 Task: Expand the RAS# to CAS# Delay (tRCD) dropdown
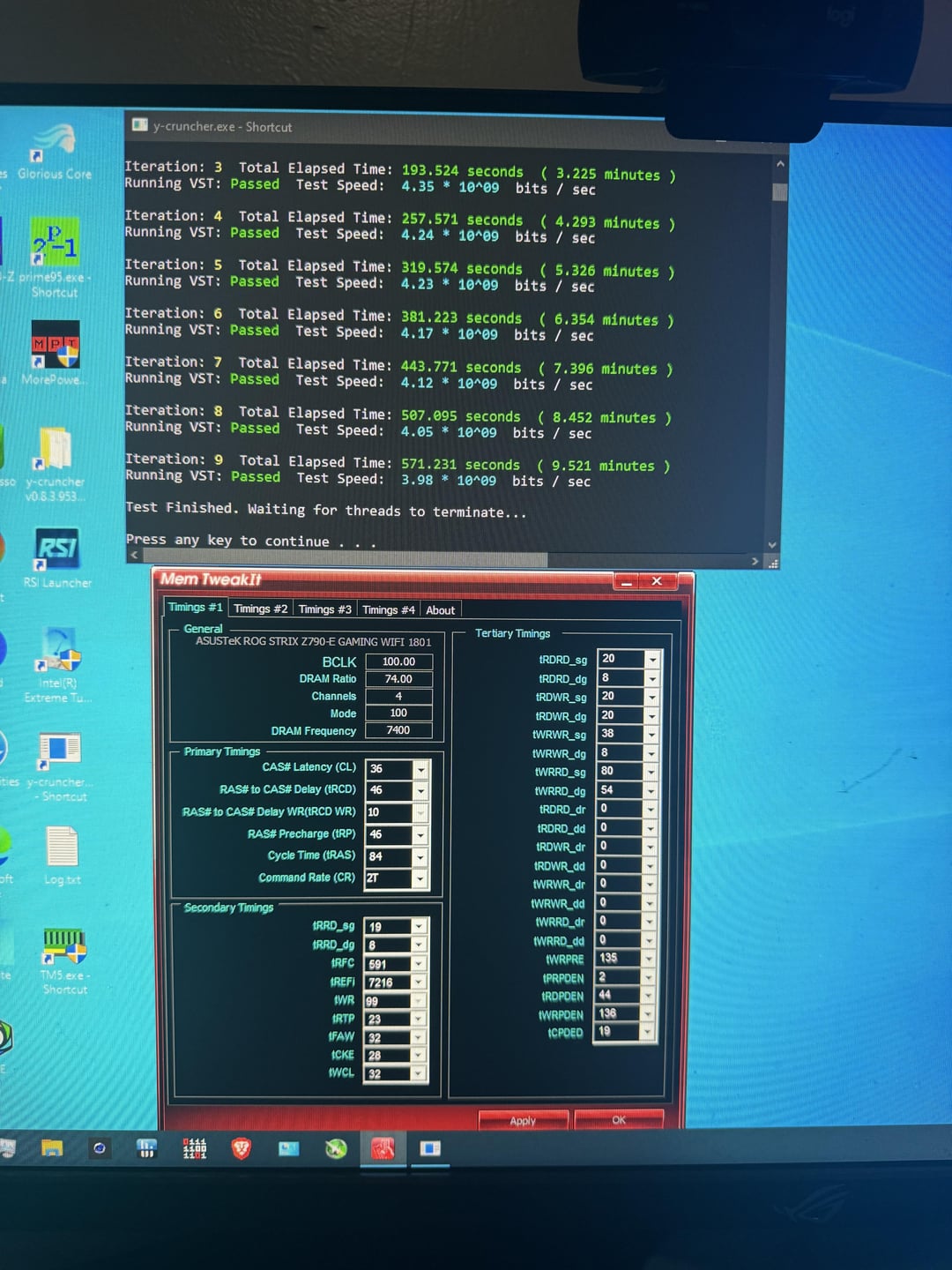pos(420,791)
